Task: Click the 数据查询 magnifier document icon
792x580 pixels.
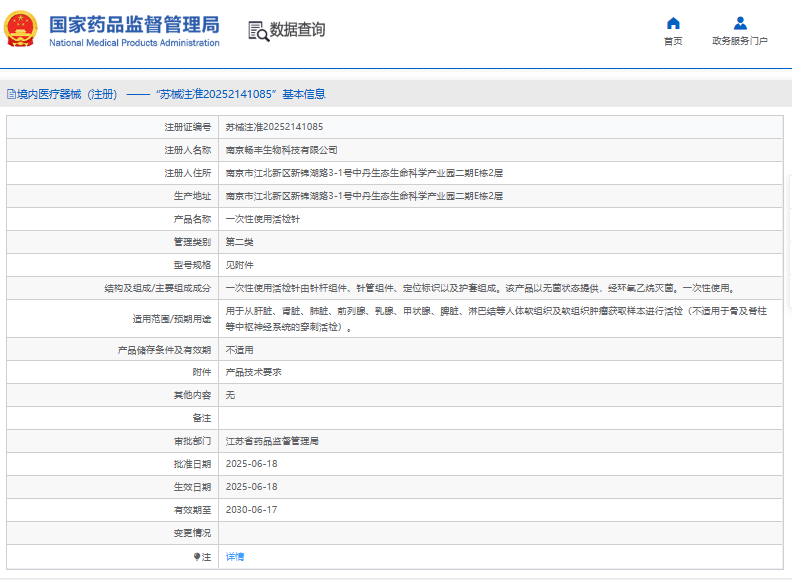Action: pyautogui.click(x=258, y=31)
